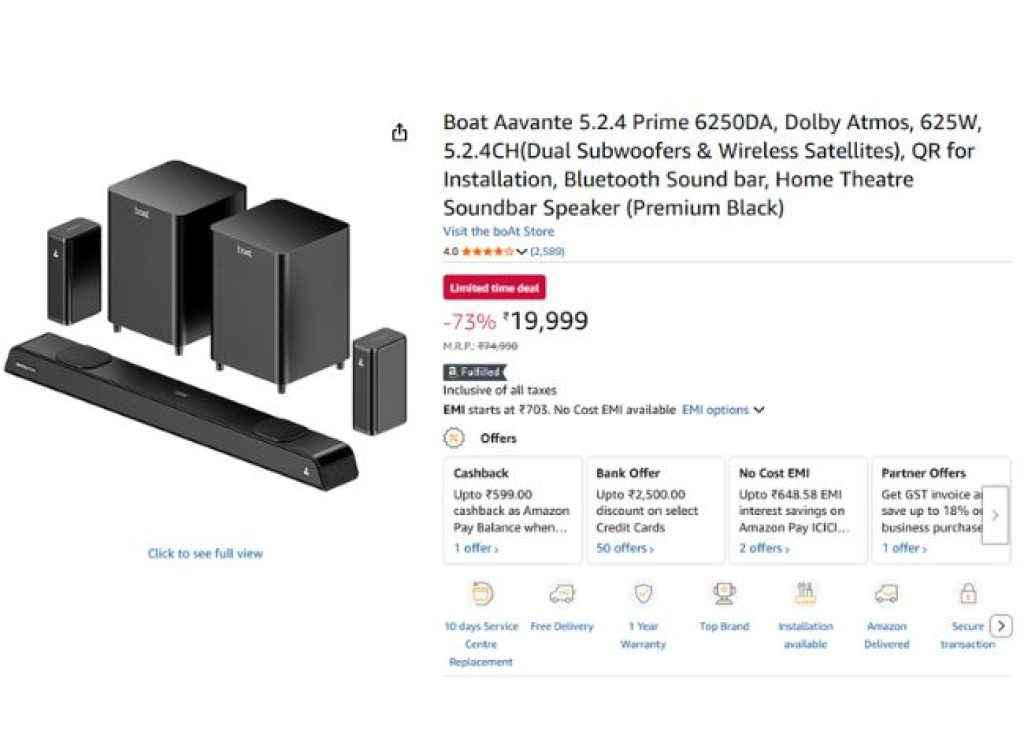Open the Bank Offer 50 offers link
Image resolution: width=1024 pixels, height=756 pixels.
pyautogui.click(x=624, y=548)
